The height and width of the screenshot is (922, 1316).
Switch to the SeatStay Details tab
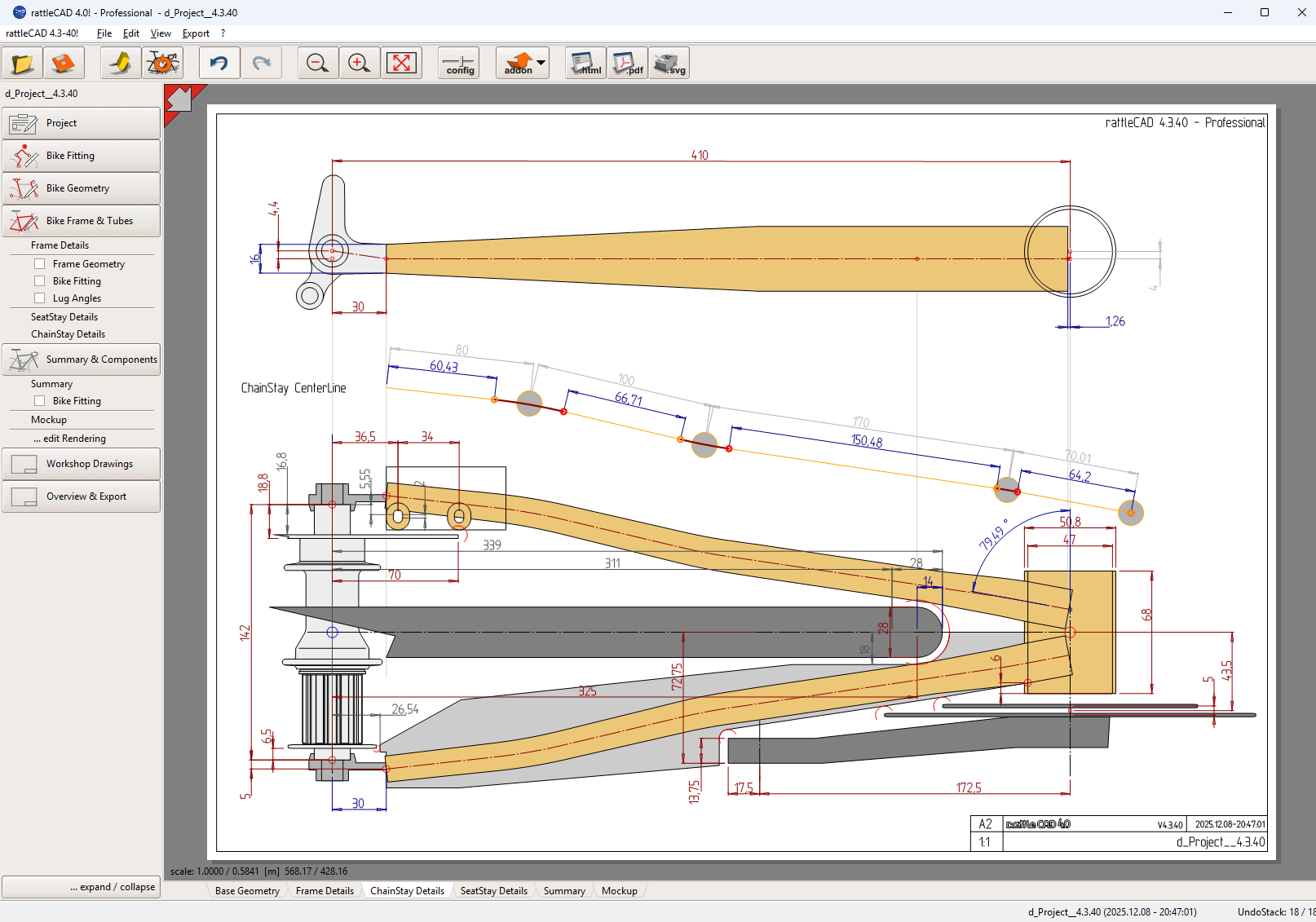[x=493, y=891]
